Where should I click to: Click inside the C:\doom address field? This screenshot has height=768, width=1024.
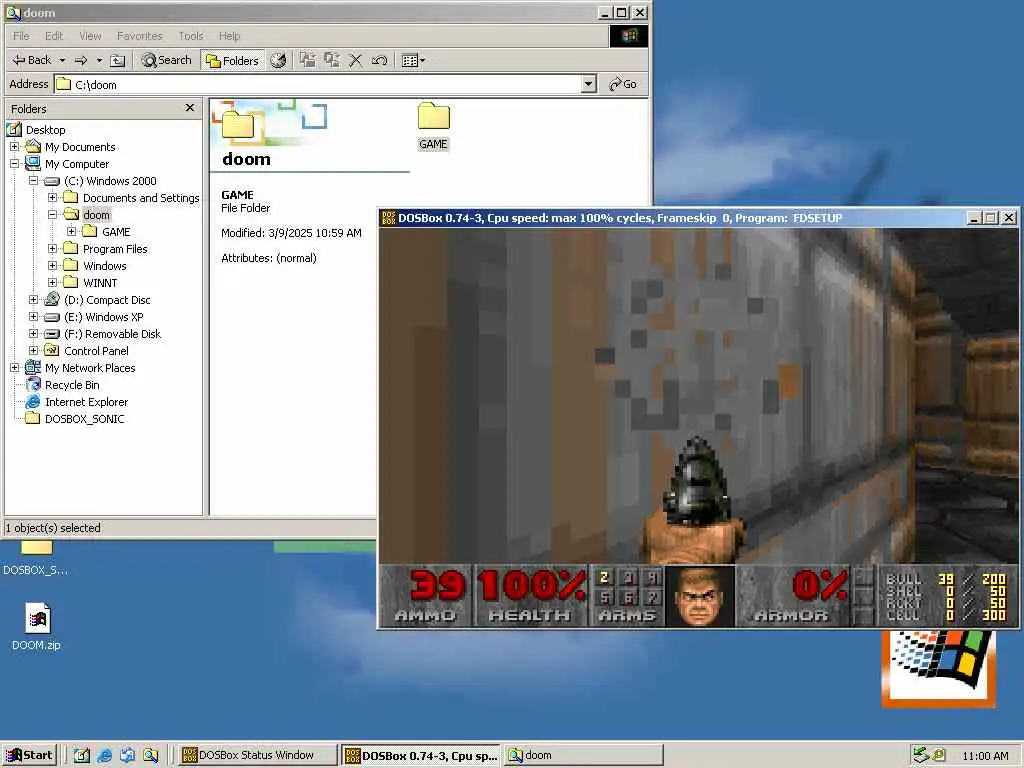317,84
